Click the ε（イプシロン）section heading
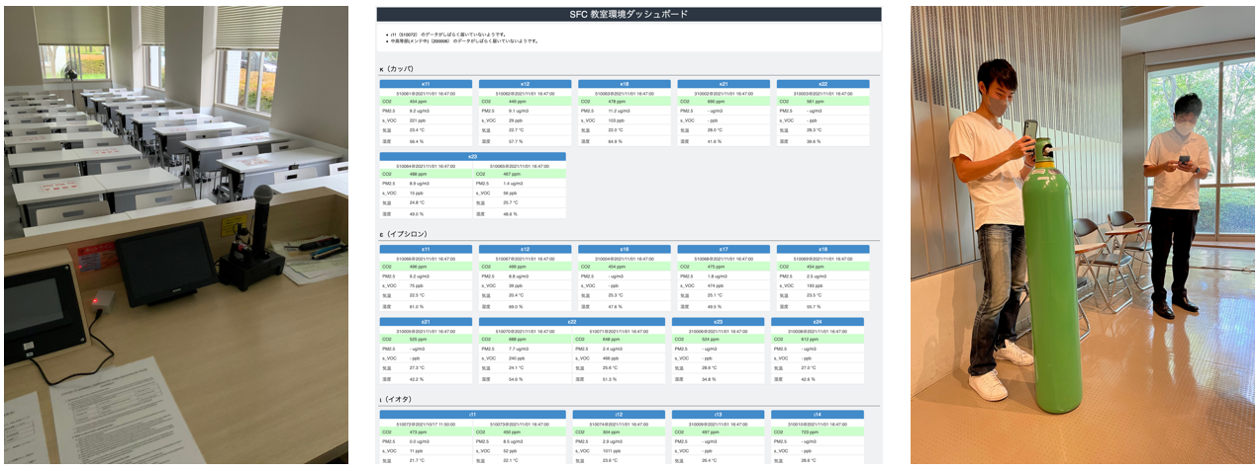This screenshot has width=1260, height=470. (404, 235)
